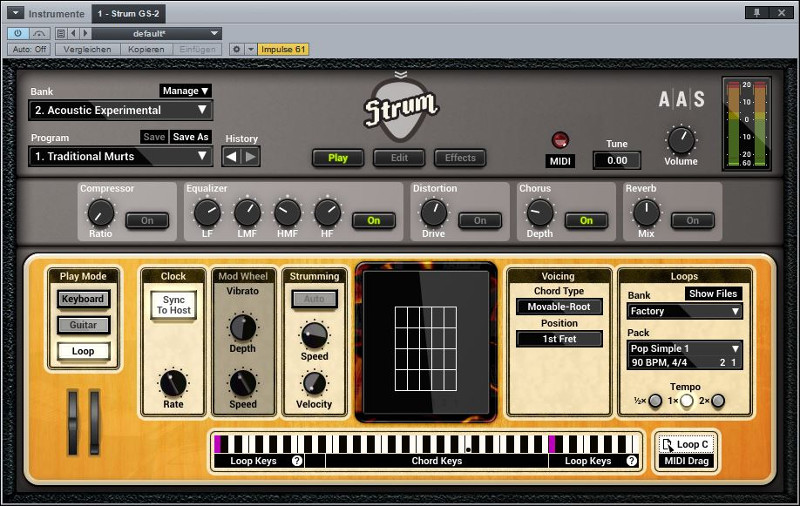Viewport: 800px width, 506px height.
Task: Go to previous host preset arrow
Action: click(73, 34)
